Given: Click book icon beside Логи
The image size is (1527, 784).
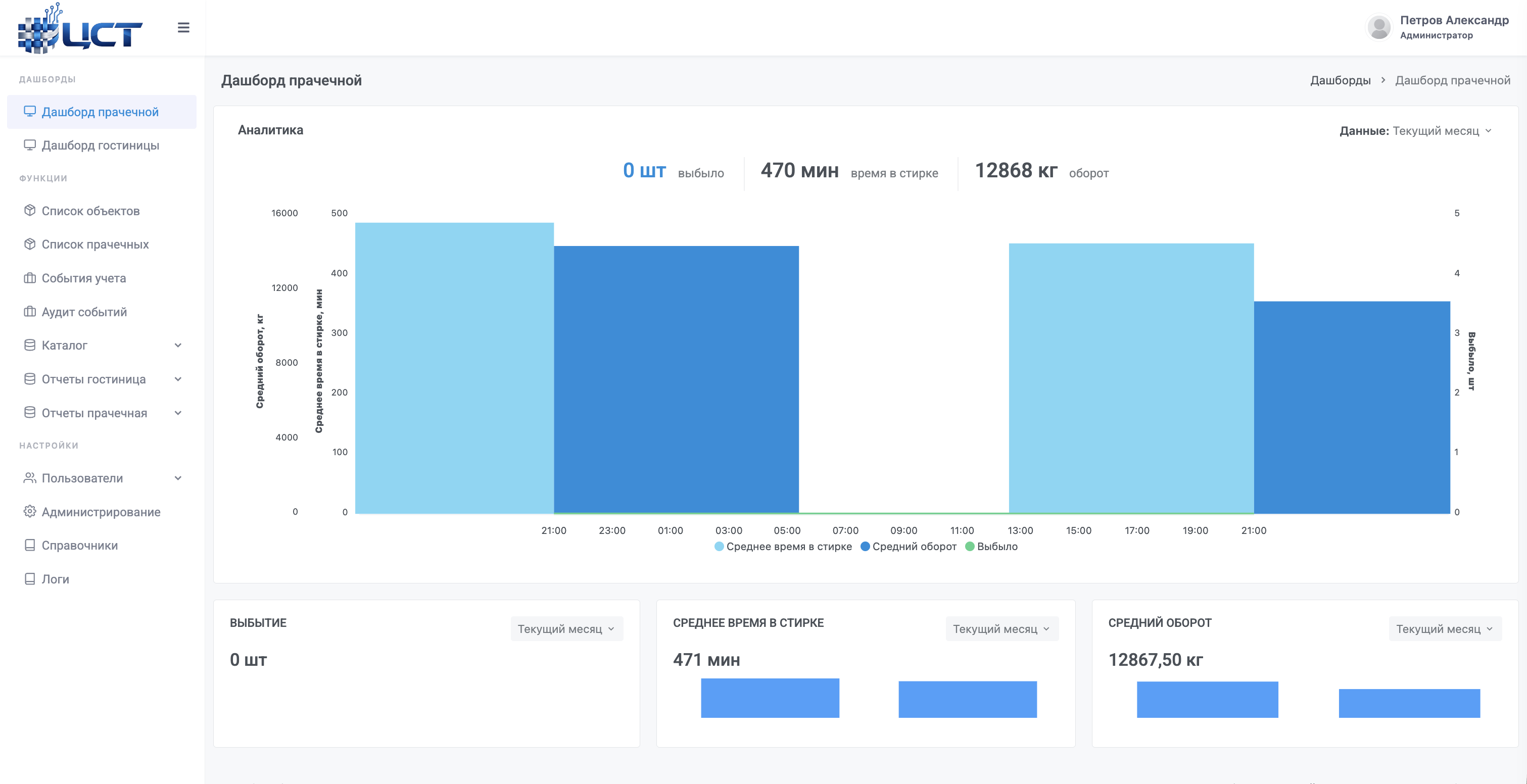Looking at the screenshot, I should pos(30,579).
